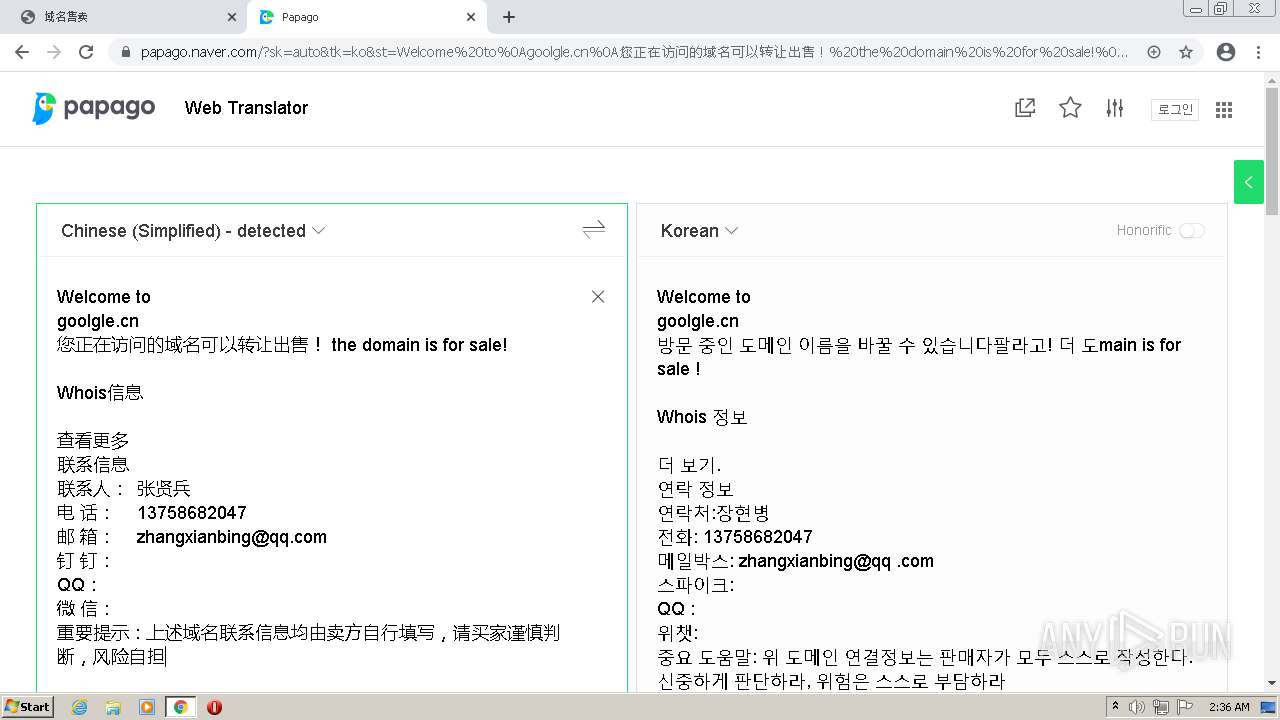The image size is (1280, 720).
Task: Click the 'Whois 정보' translated line
Action: point(702,417)
